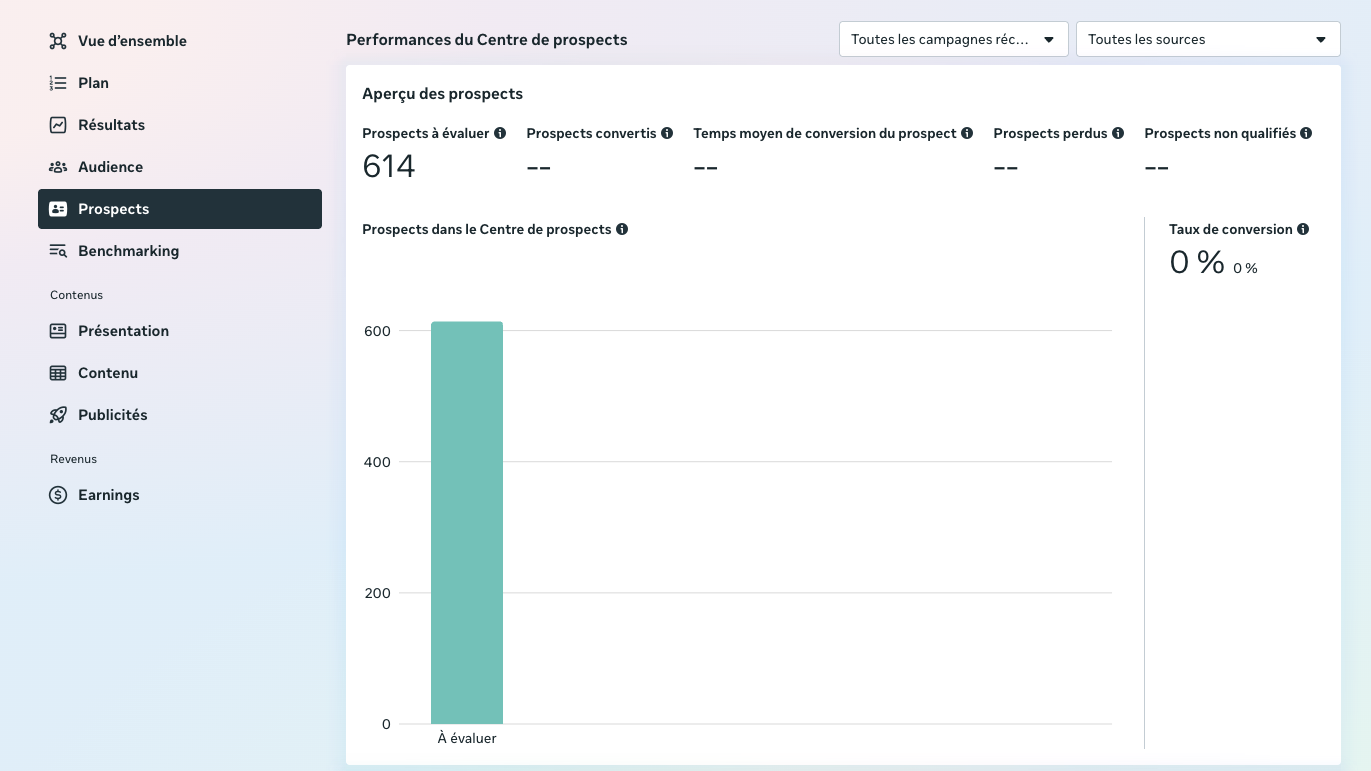Navigate to Audience section
The image size is (1371, 771).
[x=180, y=167]
